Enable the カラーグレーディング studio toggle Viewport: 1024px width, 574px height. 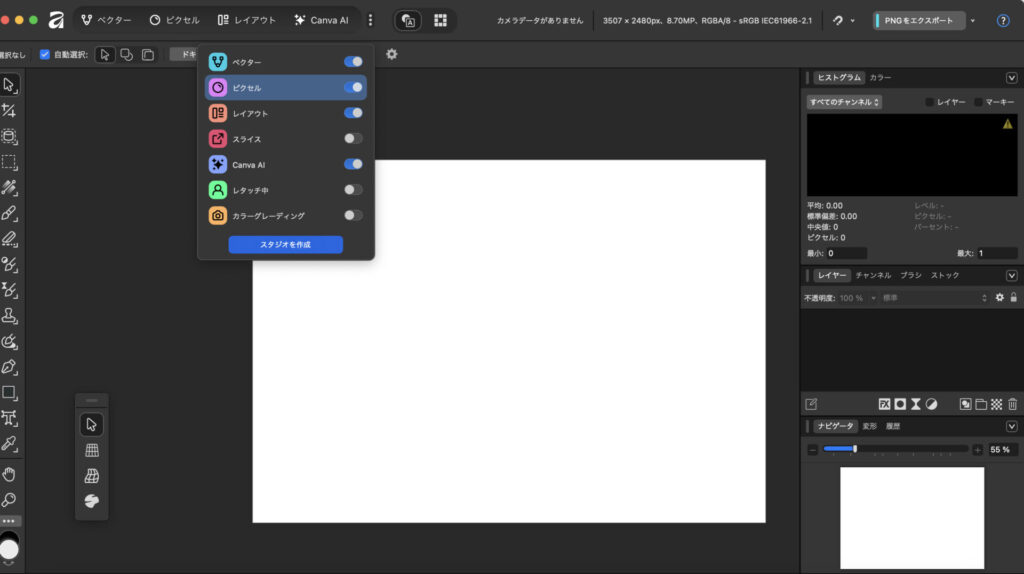pyautogui.click(x=353, y=215)
